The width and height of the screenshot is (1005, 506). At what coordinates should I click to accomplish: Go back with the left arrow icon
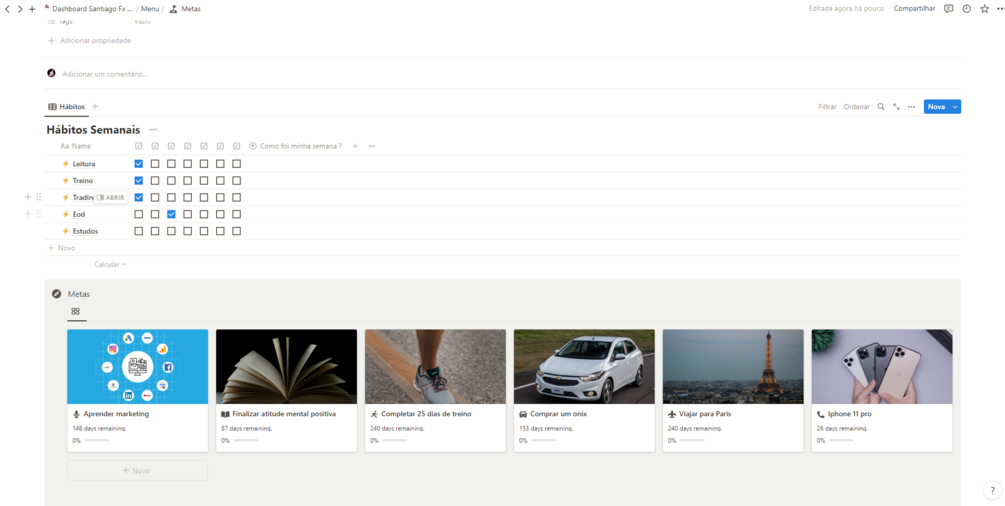click(7, 9)
